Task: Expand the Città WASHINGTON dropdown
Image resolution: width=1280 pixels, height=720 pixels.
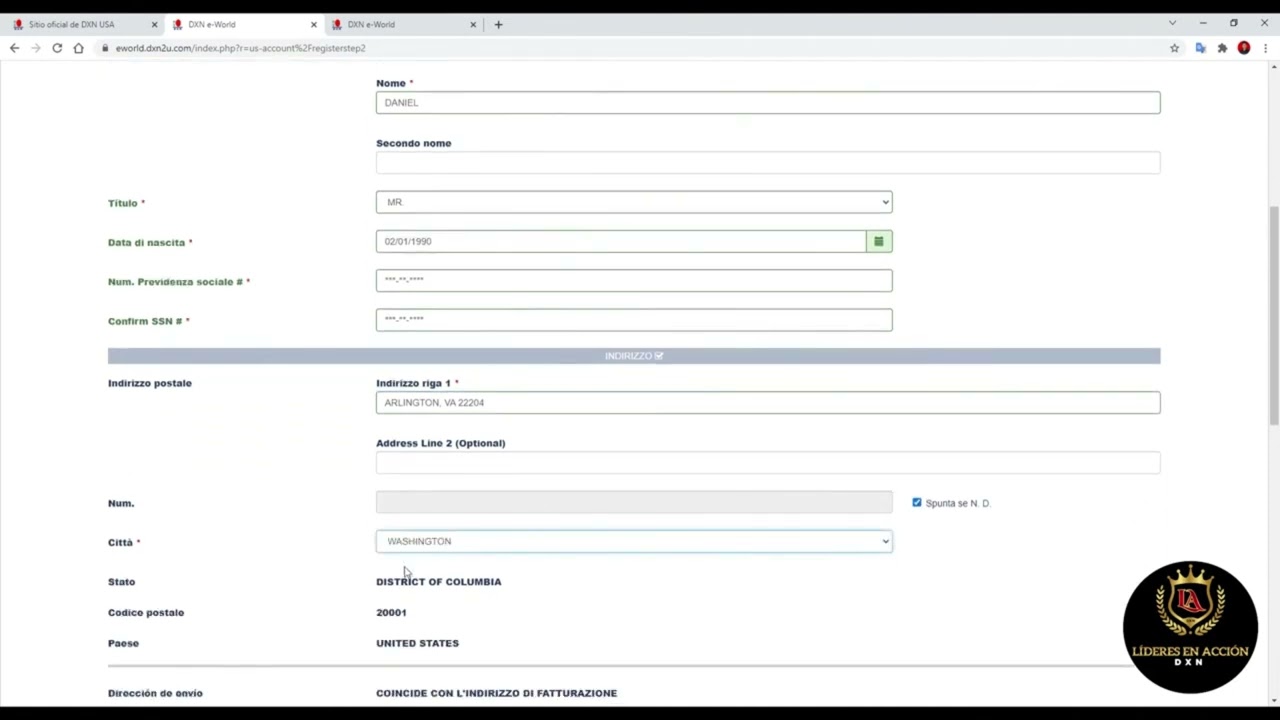Action: pos(634,541)
